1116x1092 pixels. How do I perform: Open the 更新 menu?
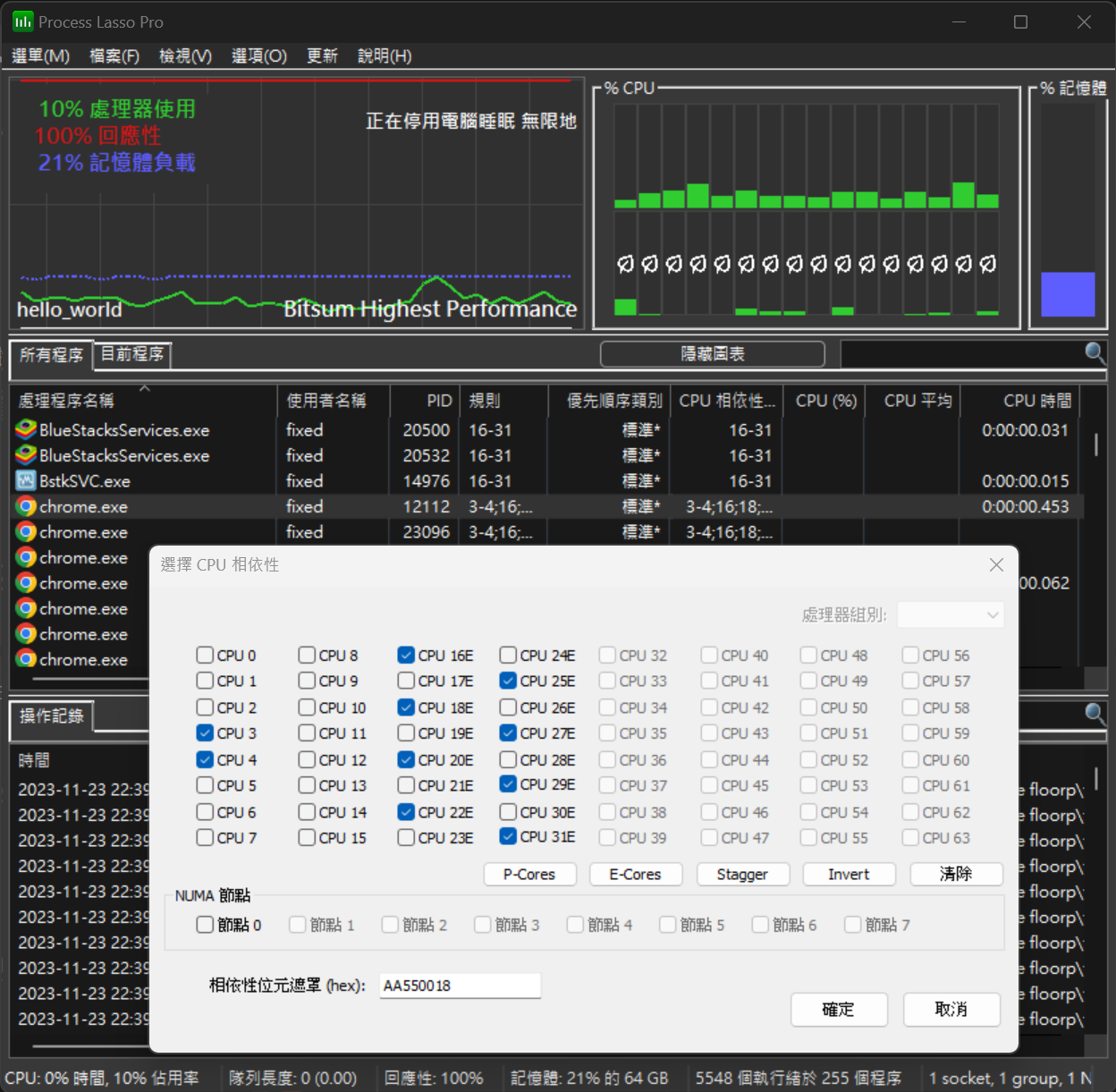[x=322, y=55]
